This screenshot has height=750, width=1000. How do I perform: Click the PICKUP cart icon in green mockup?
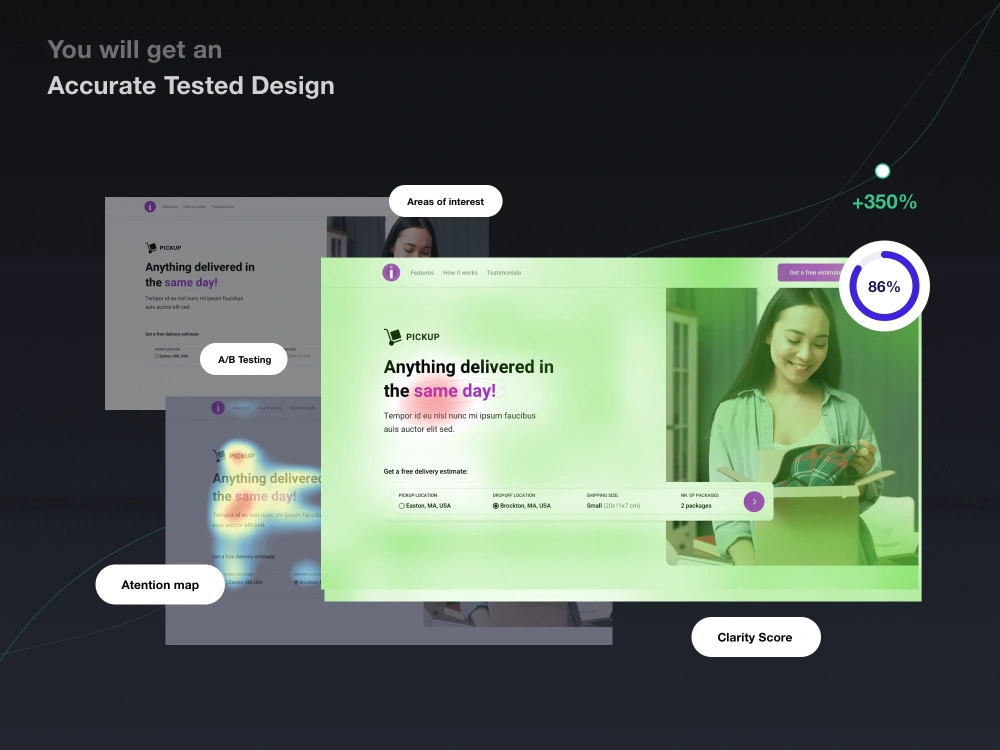tap(392, 336)
